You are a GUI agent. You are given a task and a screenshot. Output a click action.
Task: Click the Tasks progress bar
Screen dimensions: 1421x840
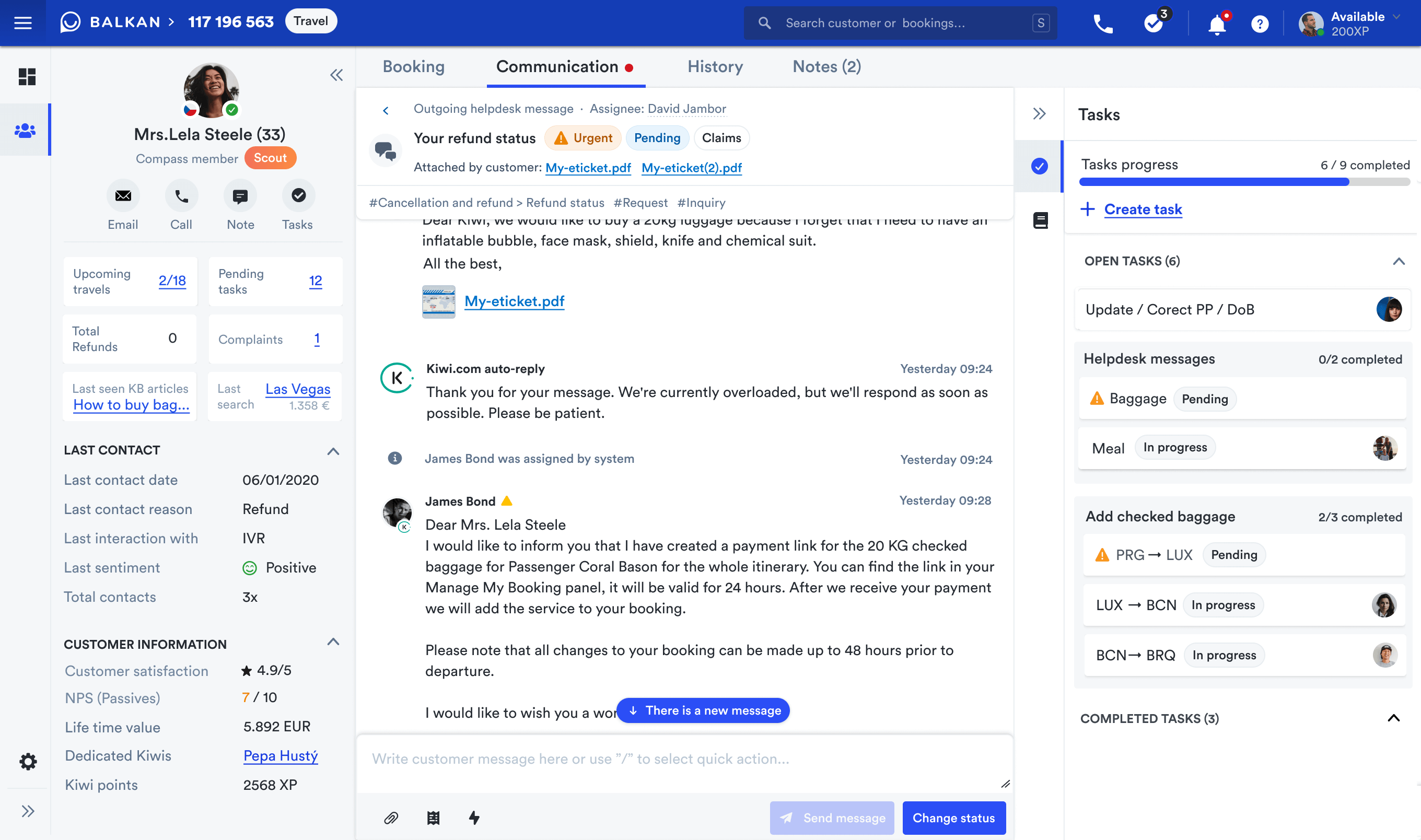(x=1244, y=182)
